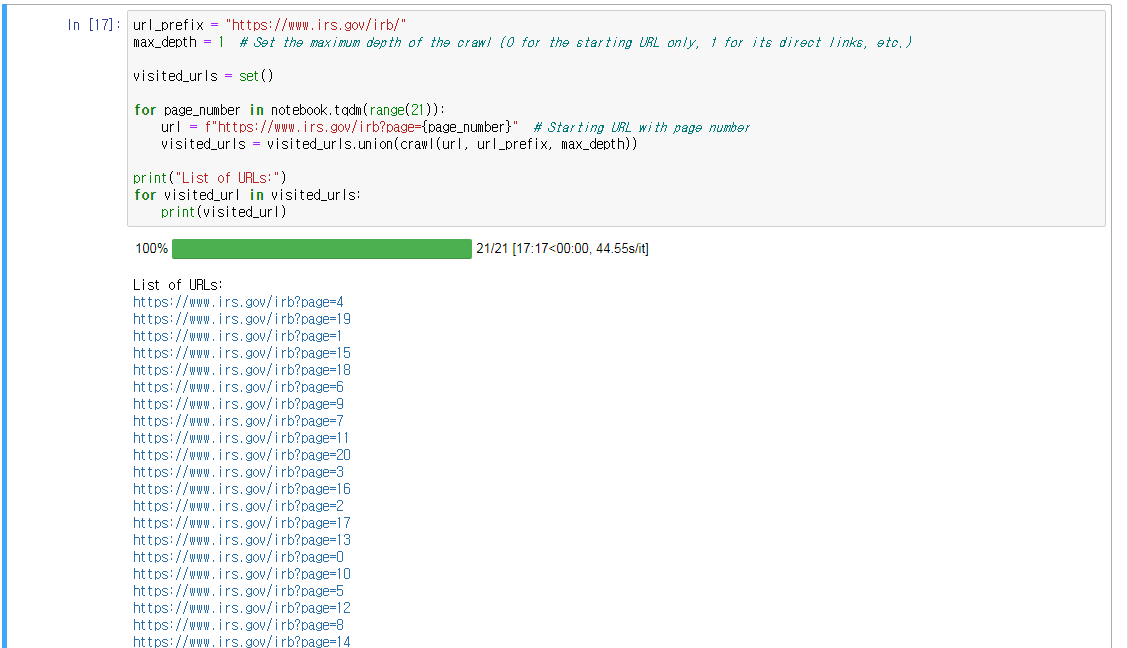Click the visited_urls.union(crawl(...)) line

[399, 144]
